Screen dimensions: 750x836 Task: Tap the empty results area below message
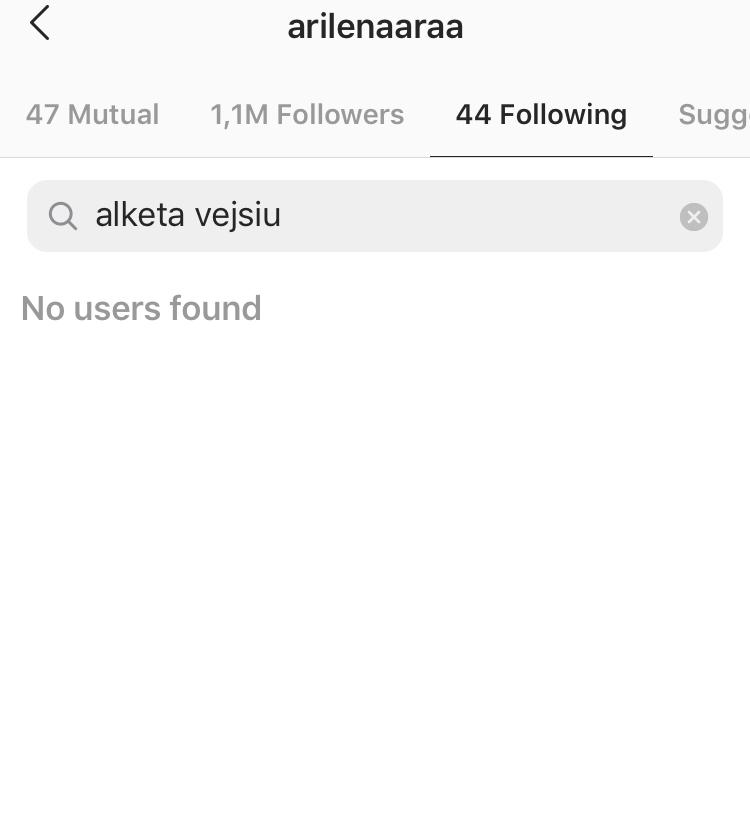375,560
